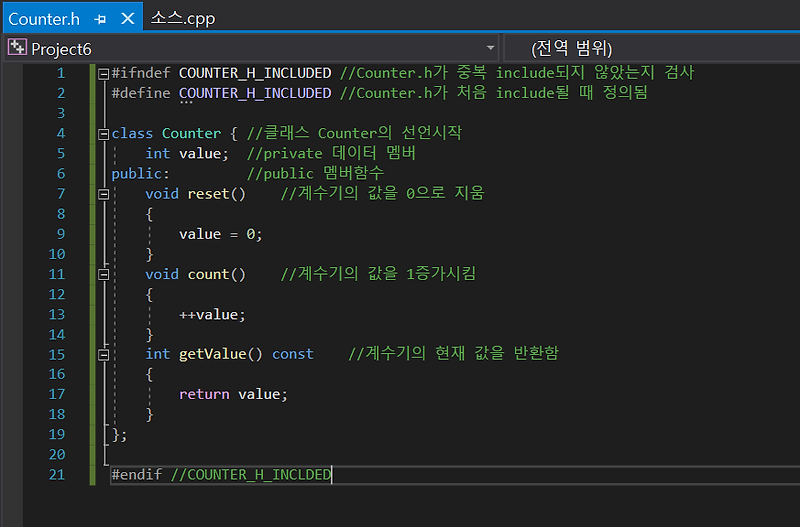Click the '};' class closing line
The width and height of the screenshot is (800, 527).
click(x=119, y=435)
